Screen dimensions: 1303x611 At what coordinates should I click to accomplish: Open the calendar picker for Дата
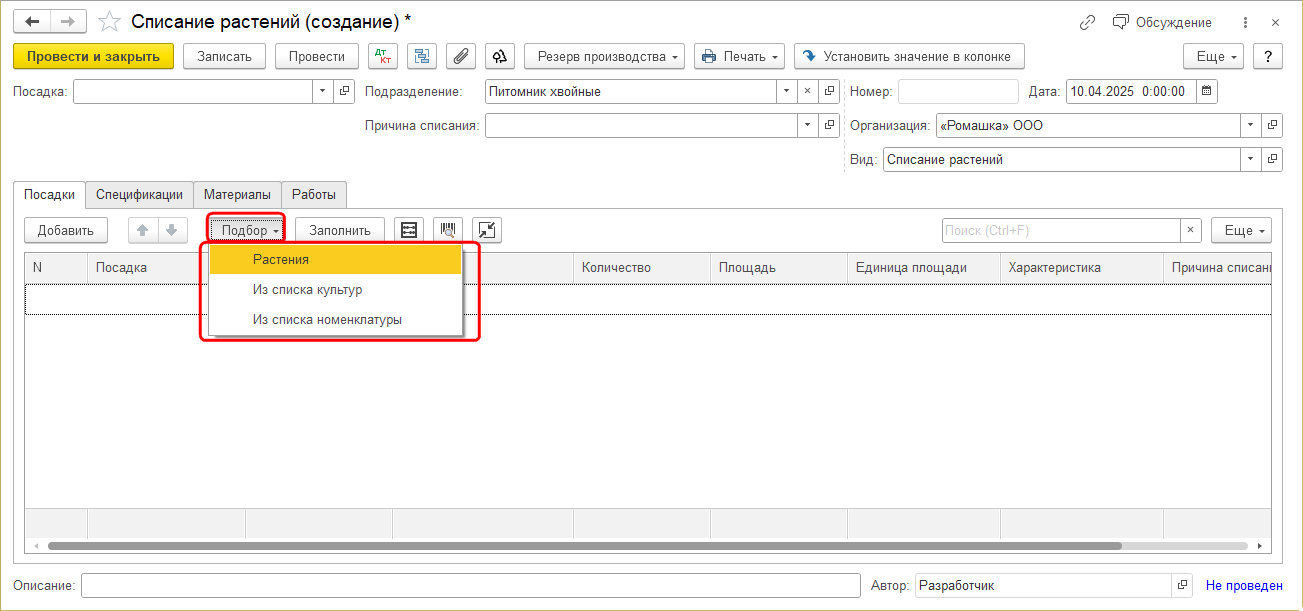click(1207, 91)
